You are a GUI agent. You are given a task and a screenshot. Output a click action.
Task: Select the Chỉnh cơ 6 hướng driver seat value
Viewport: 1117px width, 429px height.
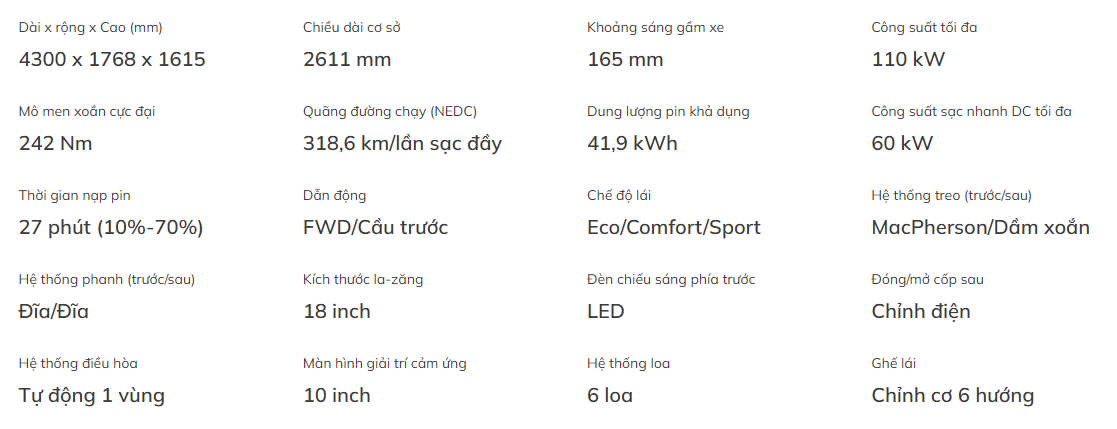tap(952, 396)
